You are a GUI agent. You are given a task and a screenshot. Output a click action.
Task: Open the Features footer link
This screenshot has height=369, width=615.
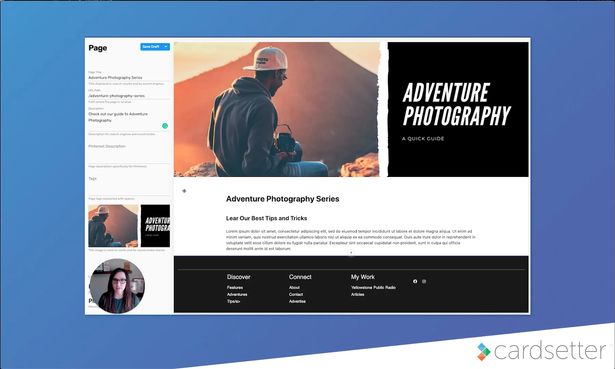[235, 287]
